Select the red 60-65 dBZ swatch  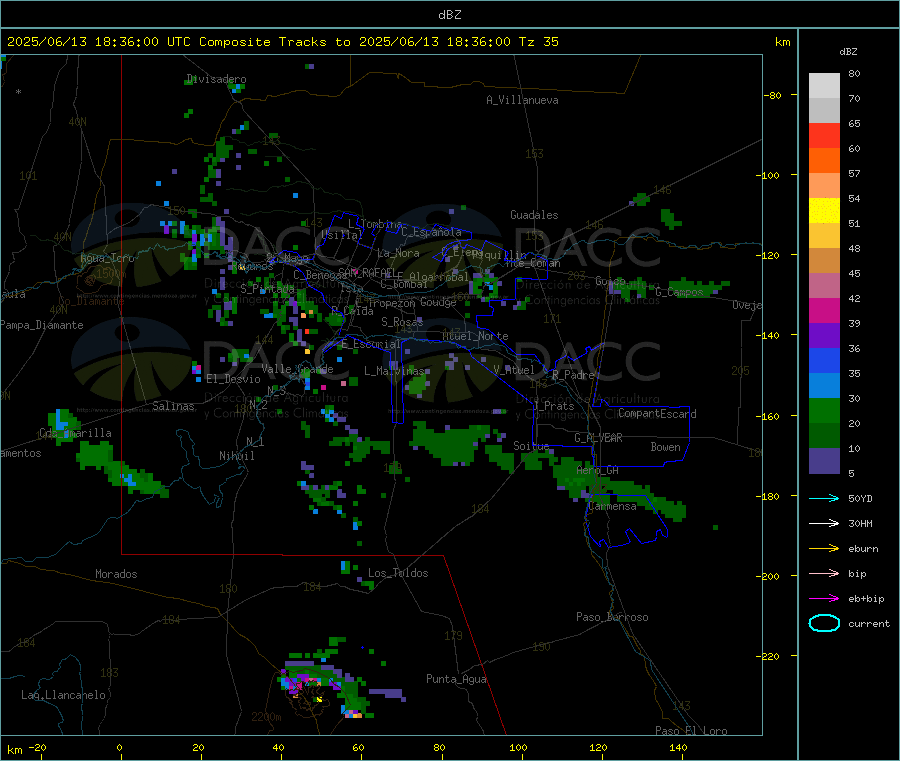[824, 135]
